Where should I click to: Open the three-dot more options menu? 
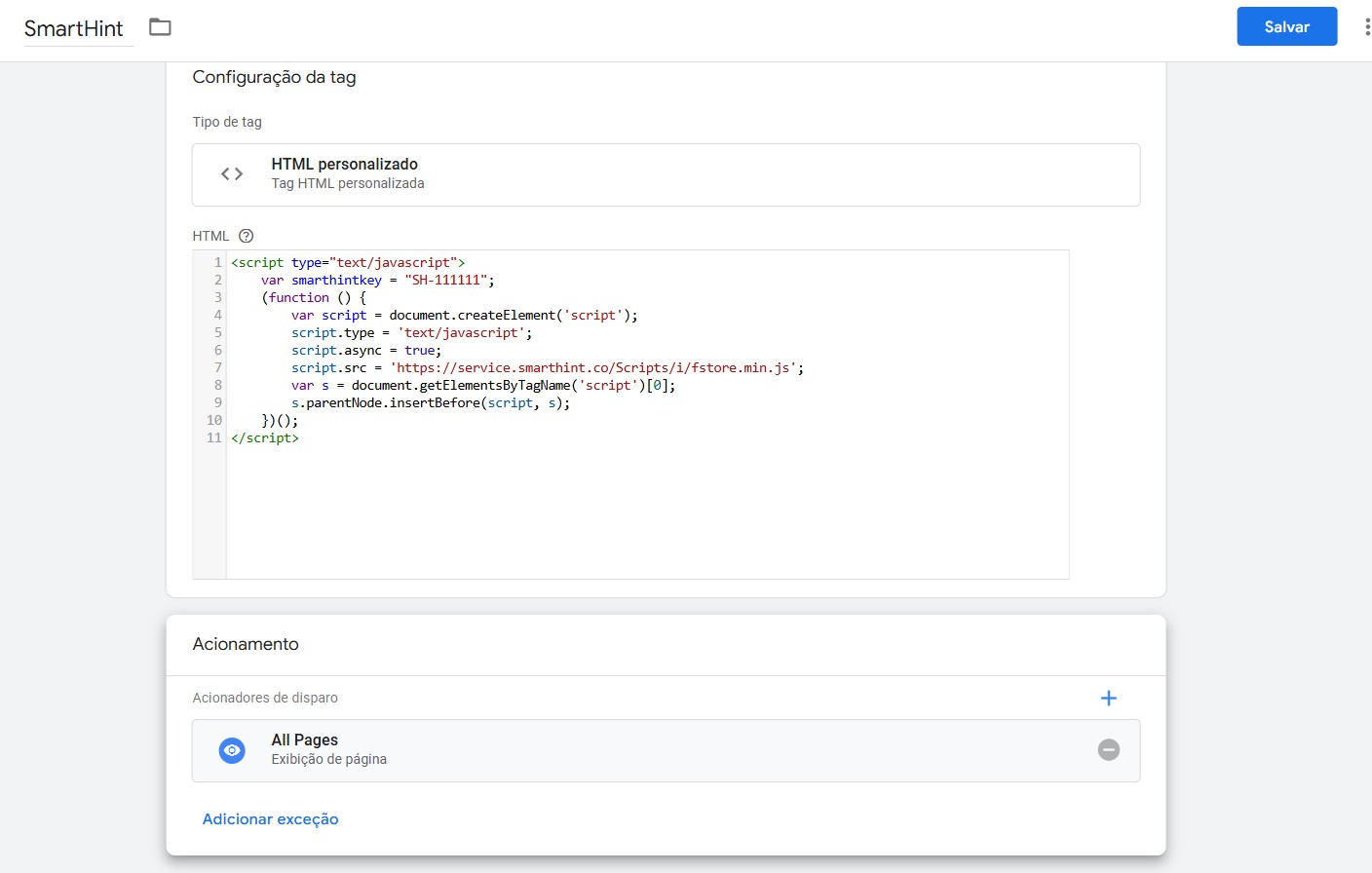[1366, 27]
